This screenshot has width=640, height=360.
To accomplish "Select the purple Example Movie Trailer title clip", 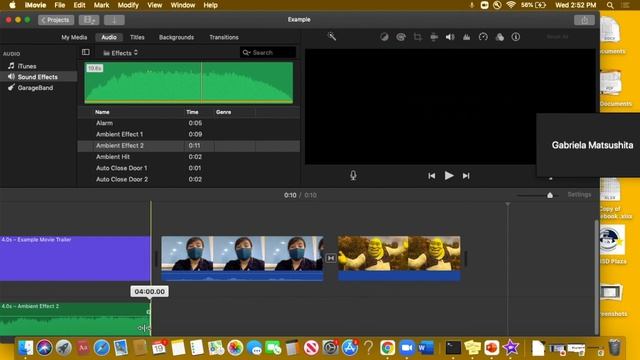I will 75,258.
